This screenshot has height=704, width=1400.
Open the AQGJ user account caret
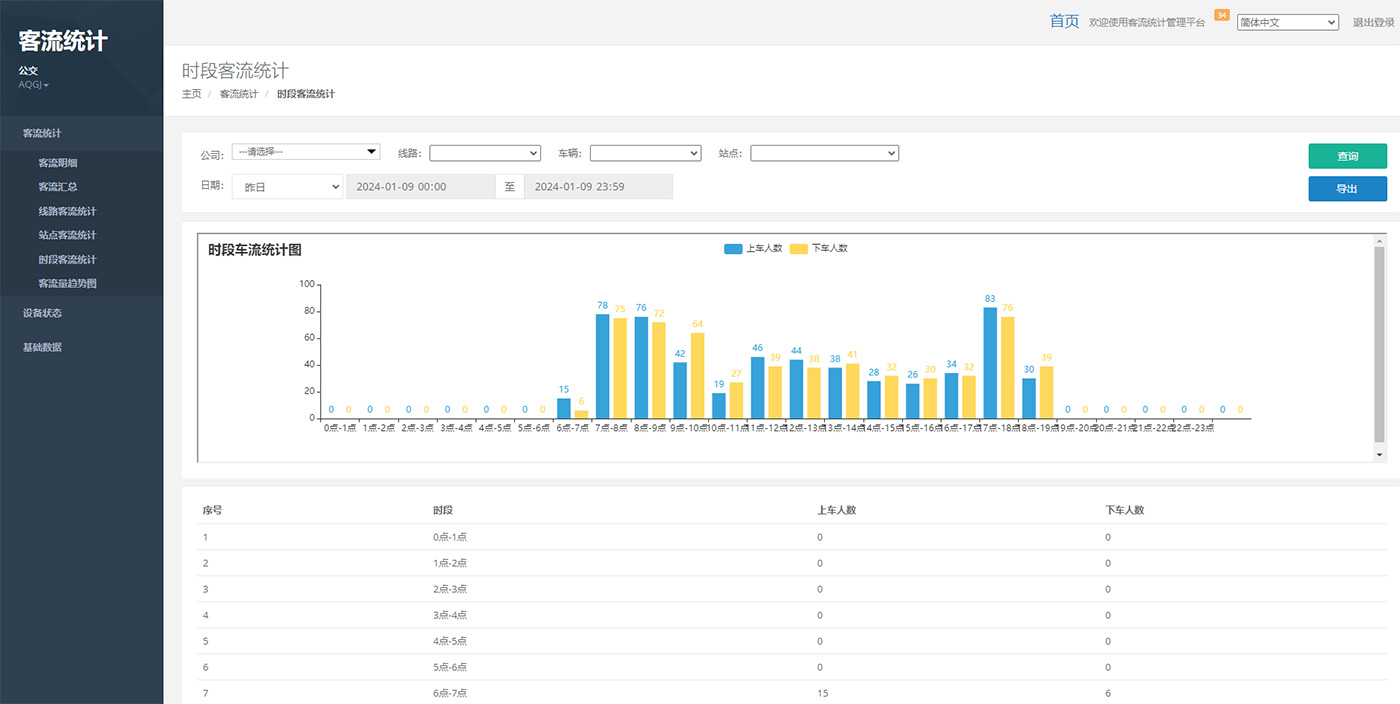coord(46,86)
